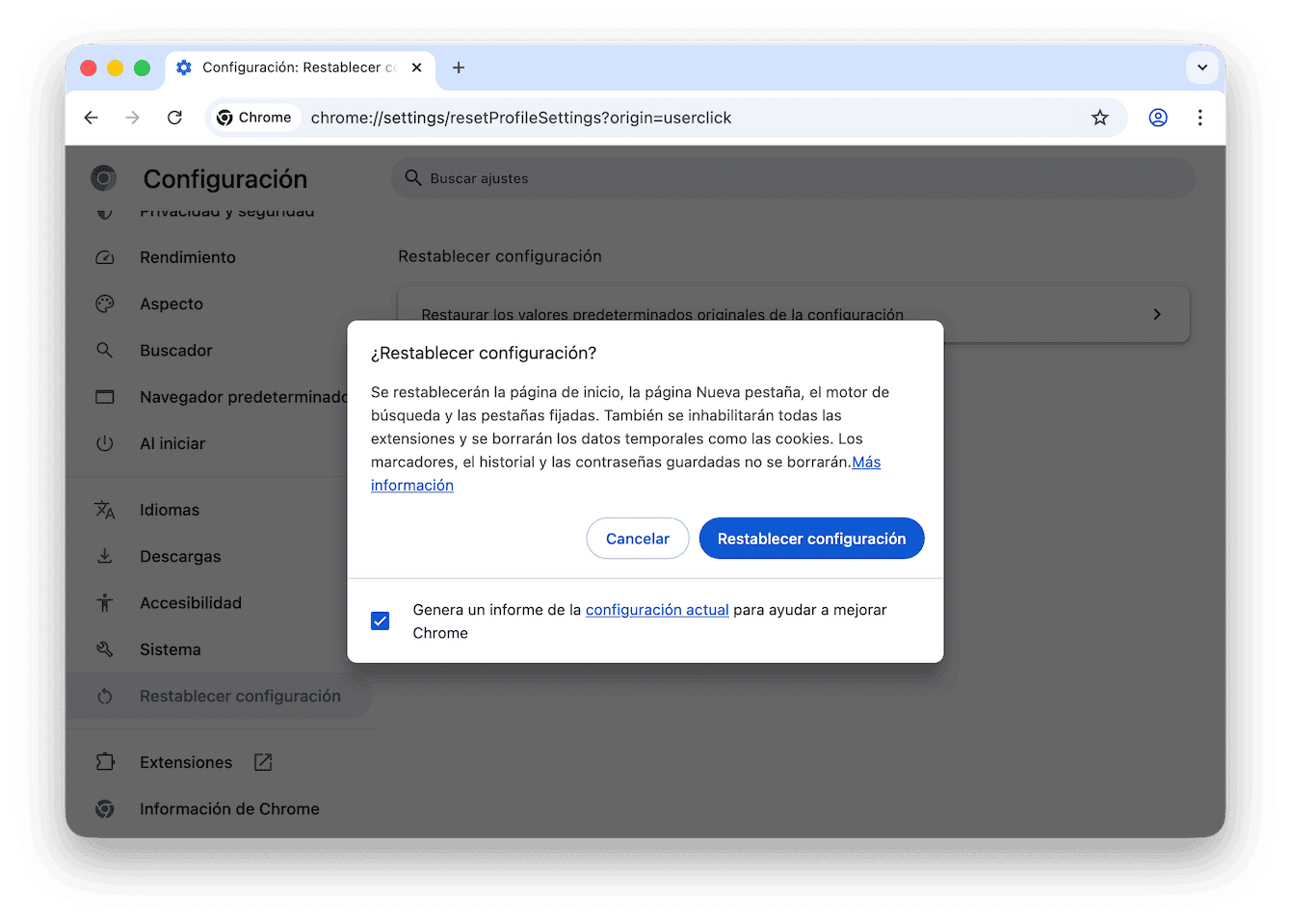Click the Accesibilidad accessibility icon
Viewport: 1291px width, 924px height.
coord(105,602)
